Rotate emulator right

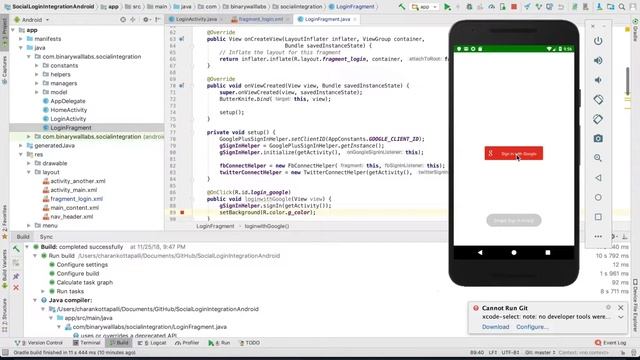[598, 119]
